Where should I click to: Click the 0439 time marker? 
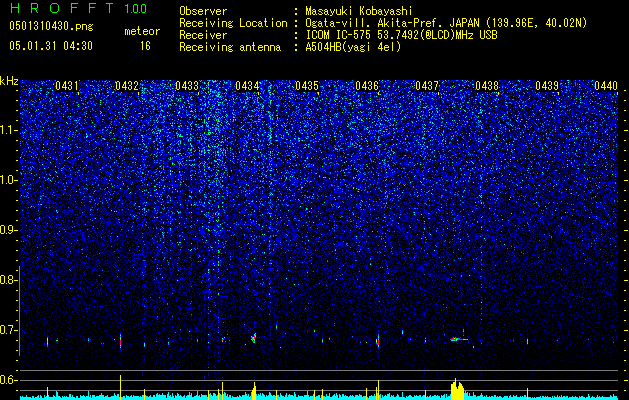point(547,86)
